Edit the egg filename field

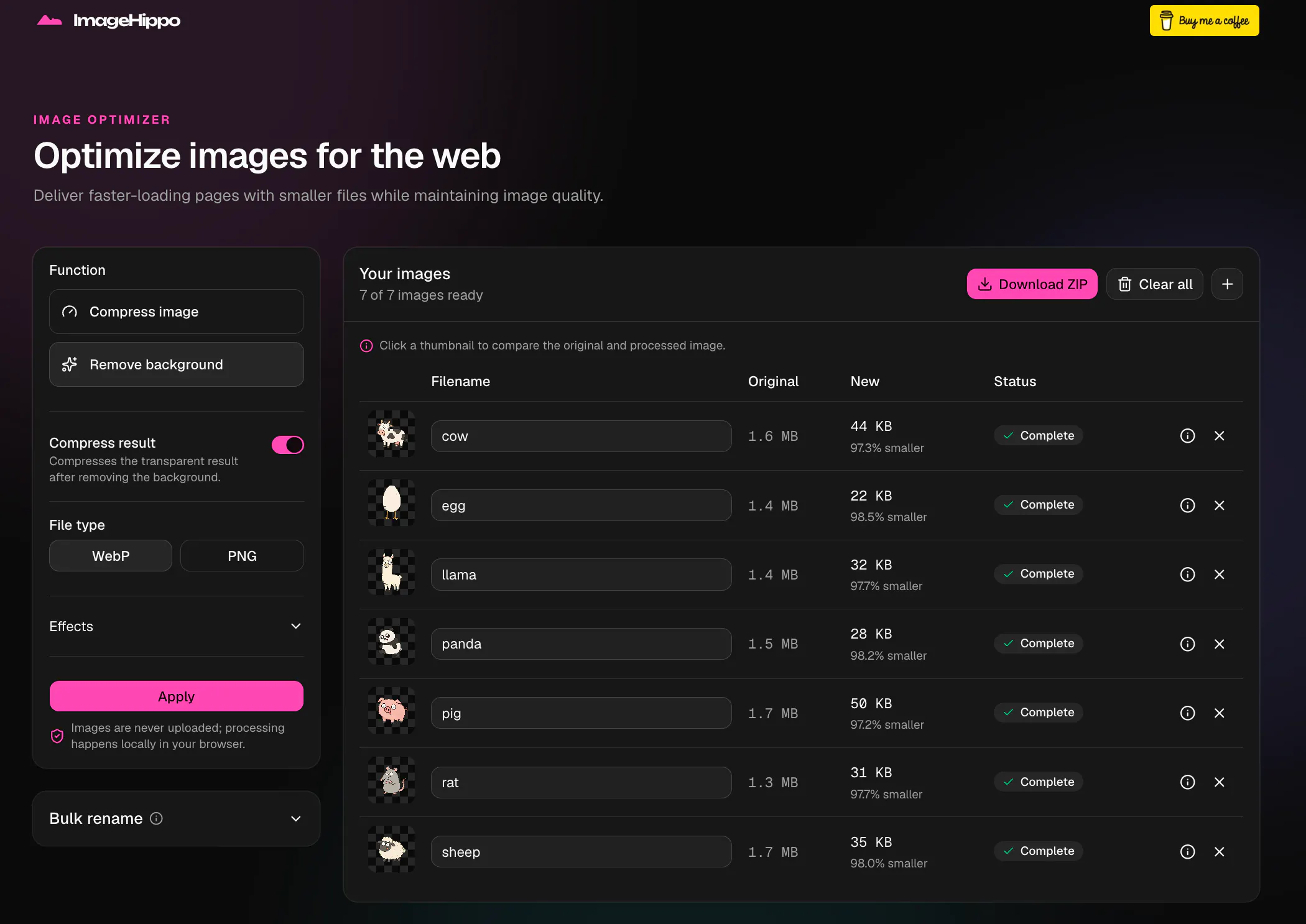tap(581, 506)
